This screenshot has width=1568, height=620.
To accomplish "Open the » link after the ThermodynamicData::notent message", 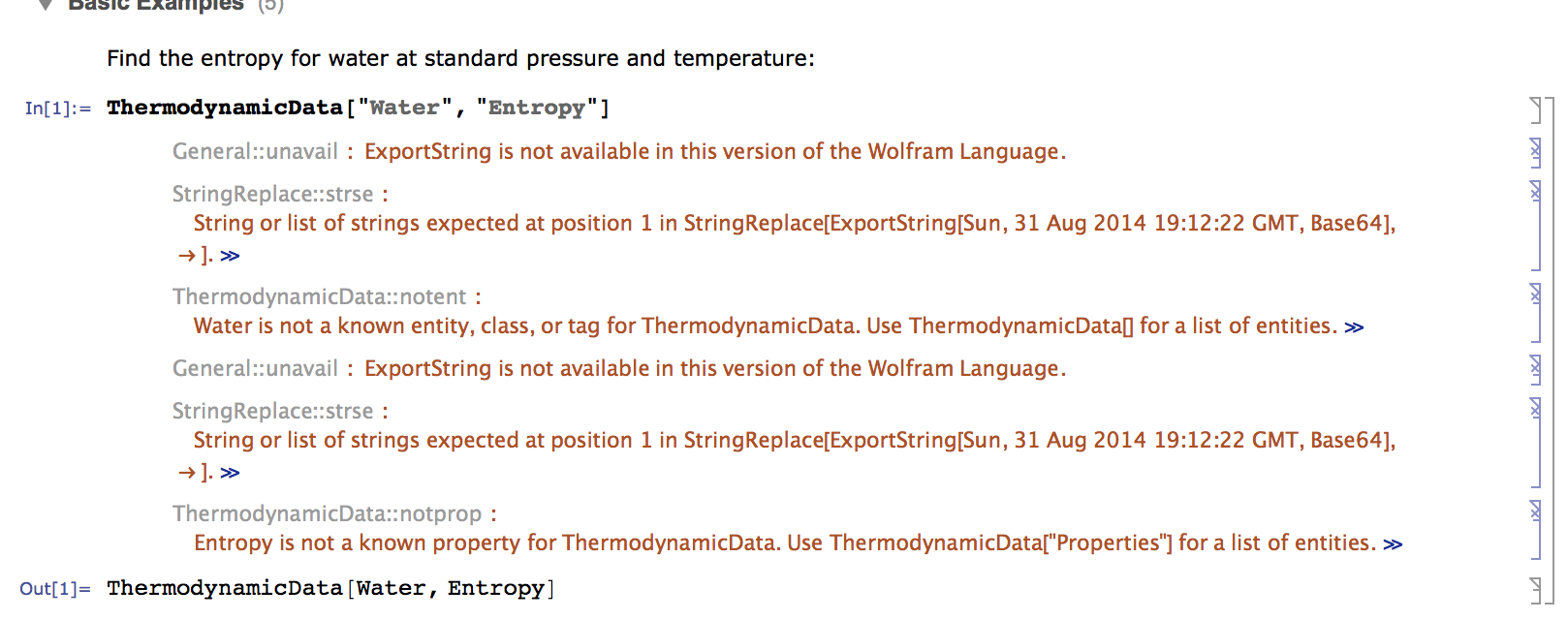I will click(x=1354, y=327).
